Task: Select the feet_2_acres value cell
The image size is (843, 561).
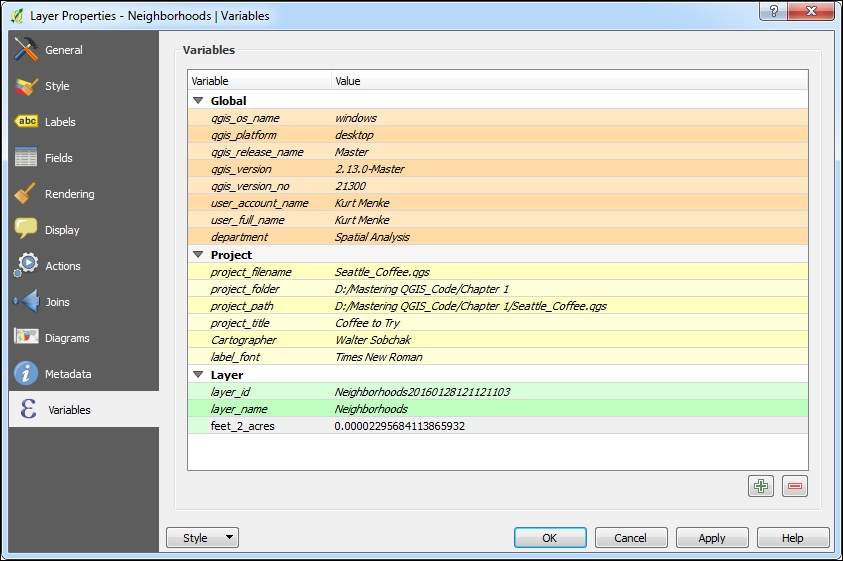Action: [400, 426]
